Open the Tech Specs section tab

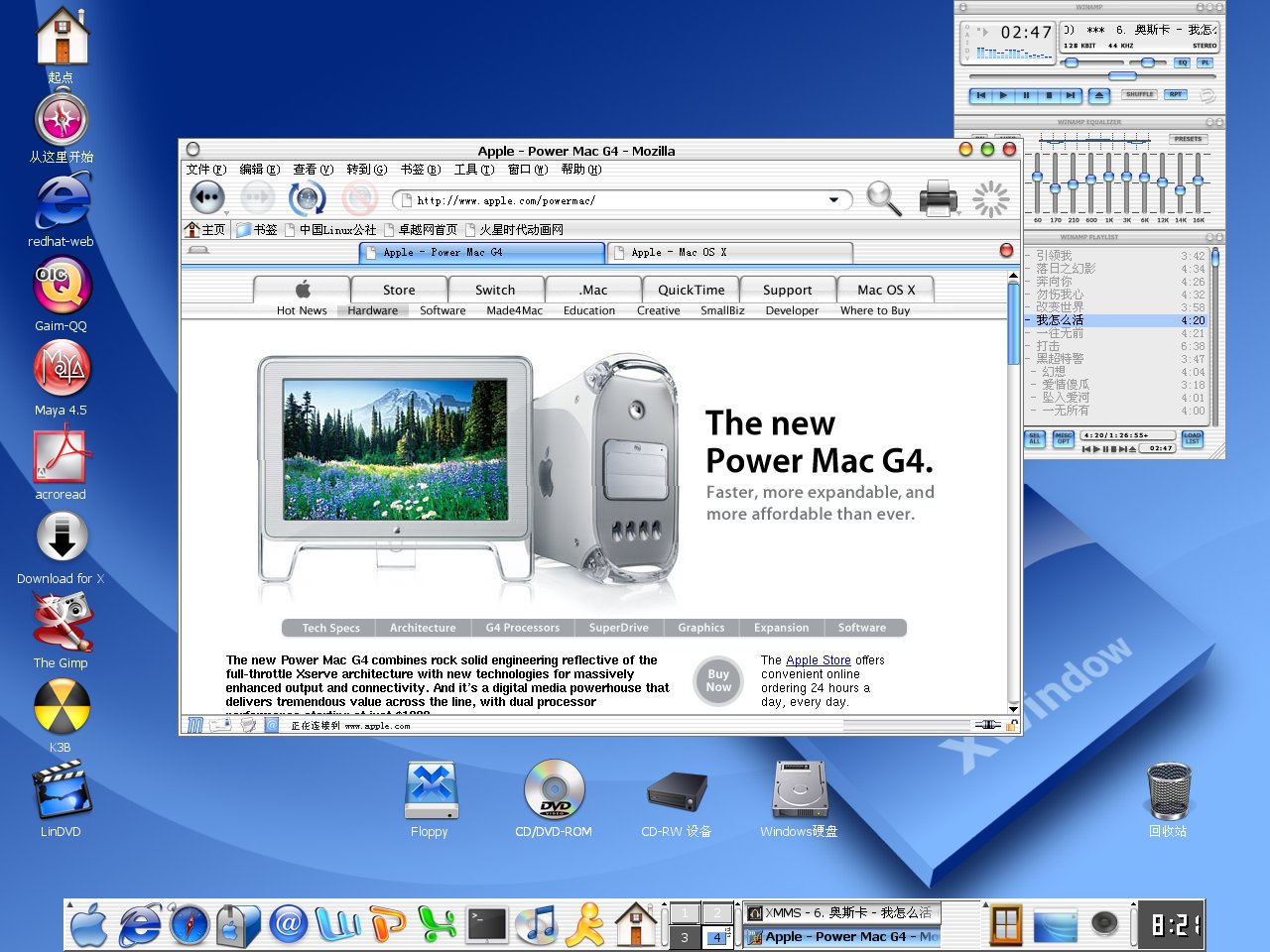[330, 628]
